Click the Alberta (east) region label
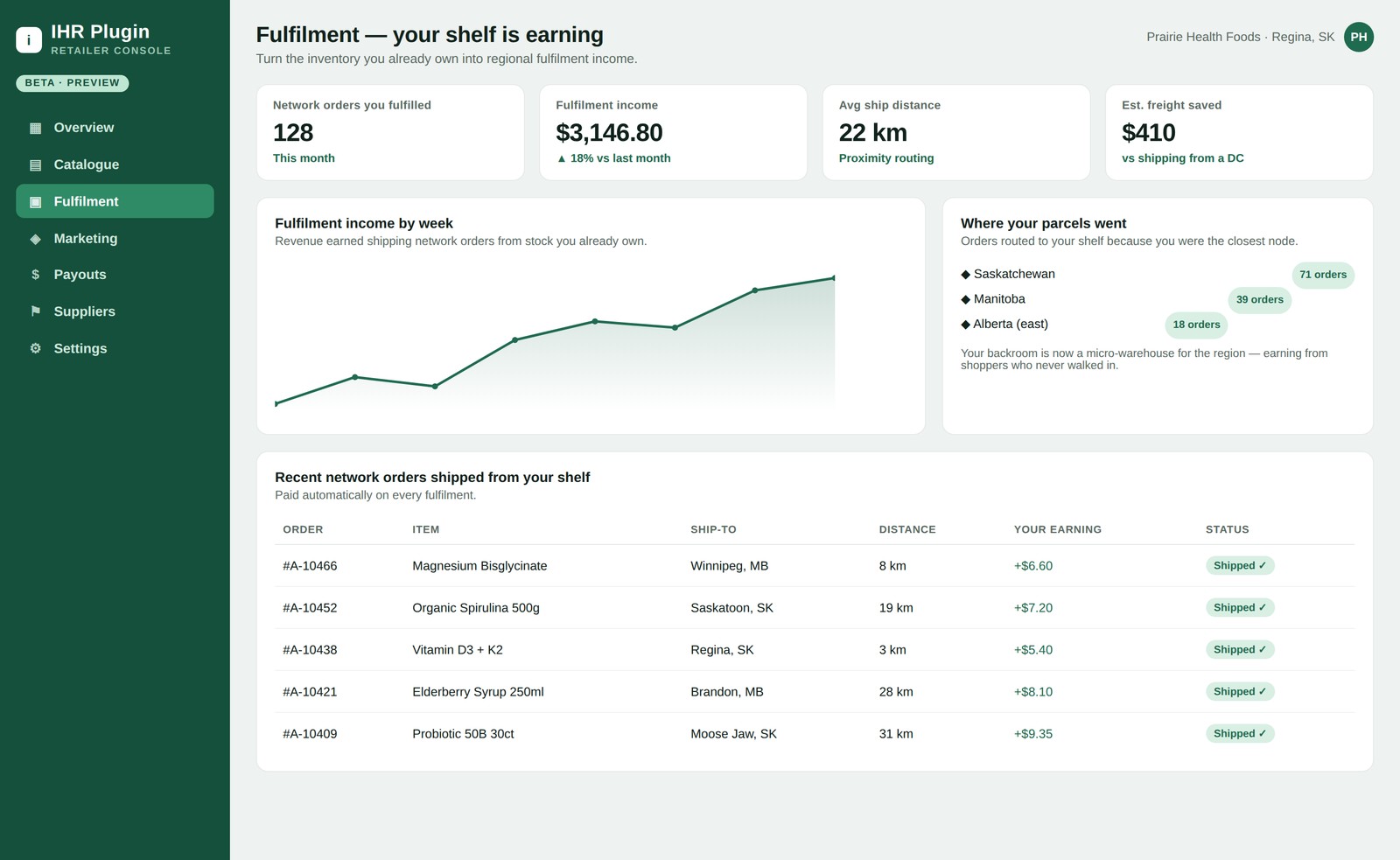Image resolution: width=1400 pixels, height=860 pixels. click(x=1004, y=324)
